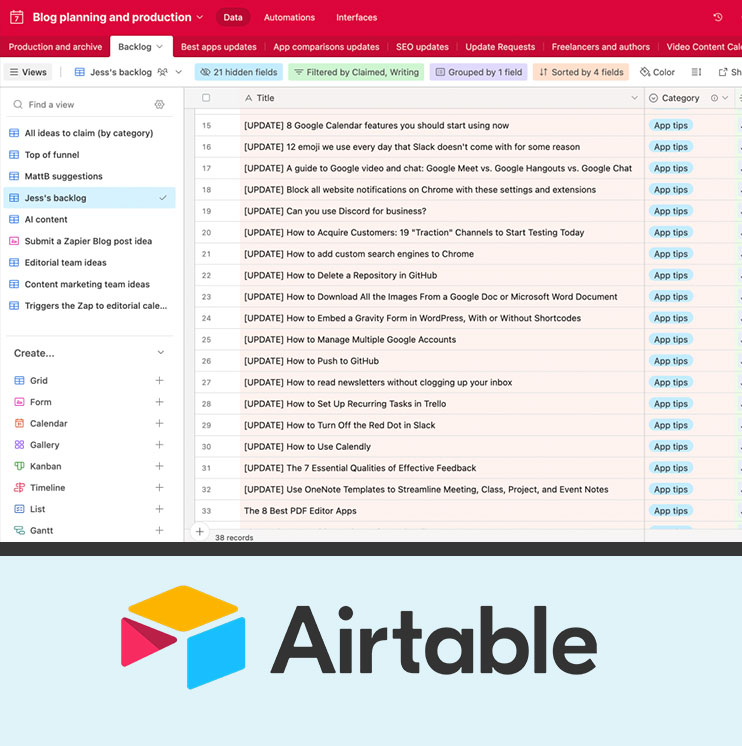Open the Title column dropdown arrow
742x746 pixels.
click(634, 98)
